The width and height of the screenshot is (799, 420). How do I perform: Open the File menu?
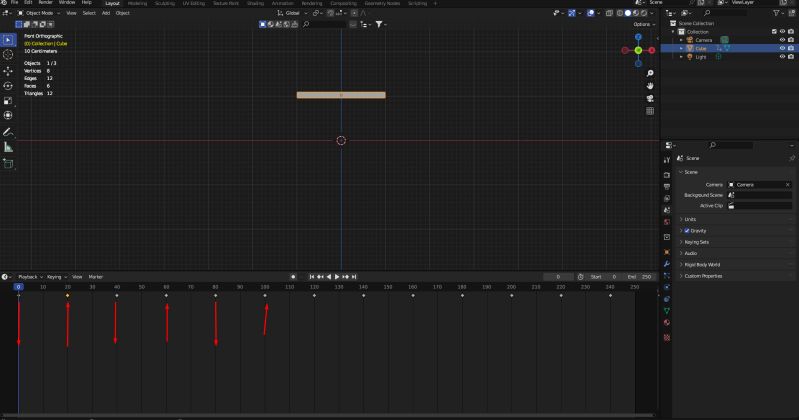[14, 3]
